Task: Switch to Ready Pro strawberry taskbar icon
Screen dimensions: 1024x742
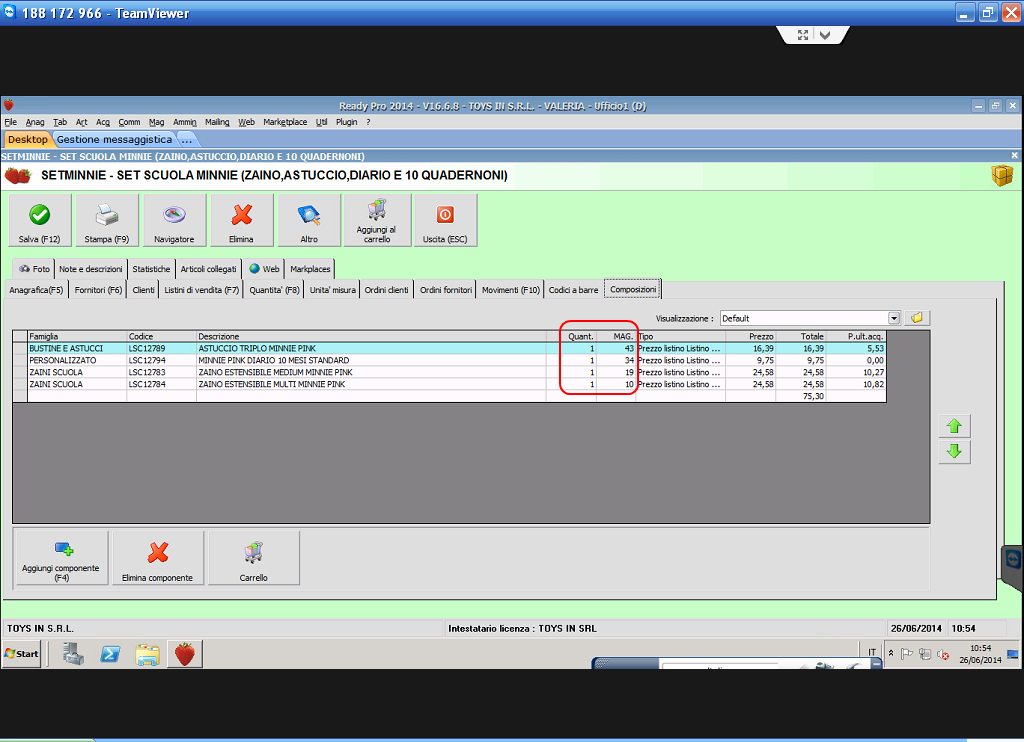Action: [x=185, y=654]
